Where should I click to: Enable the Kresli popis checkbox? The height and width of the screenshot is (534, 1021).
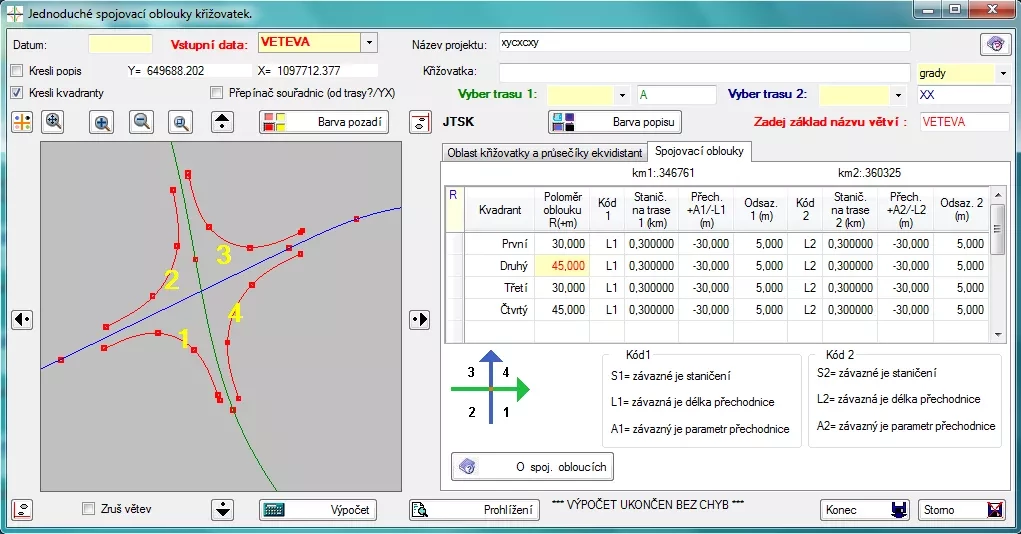[17, 71]
